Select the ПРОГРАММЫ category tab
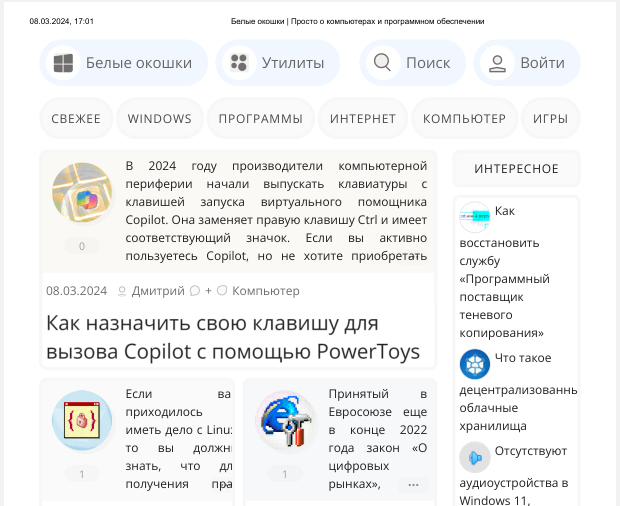The image size is (620, 506). click(261, 118)
